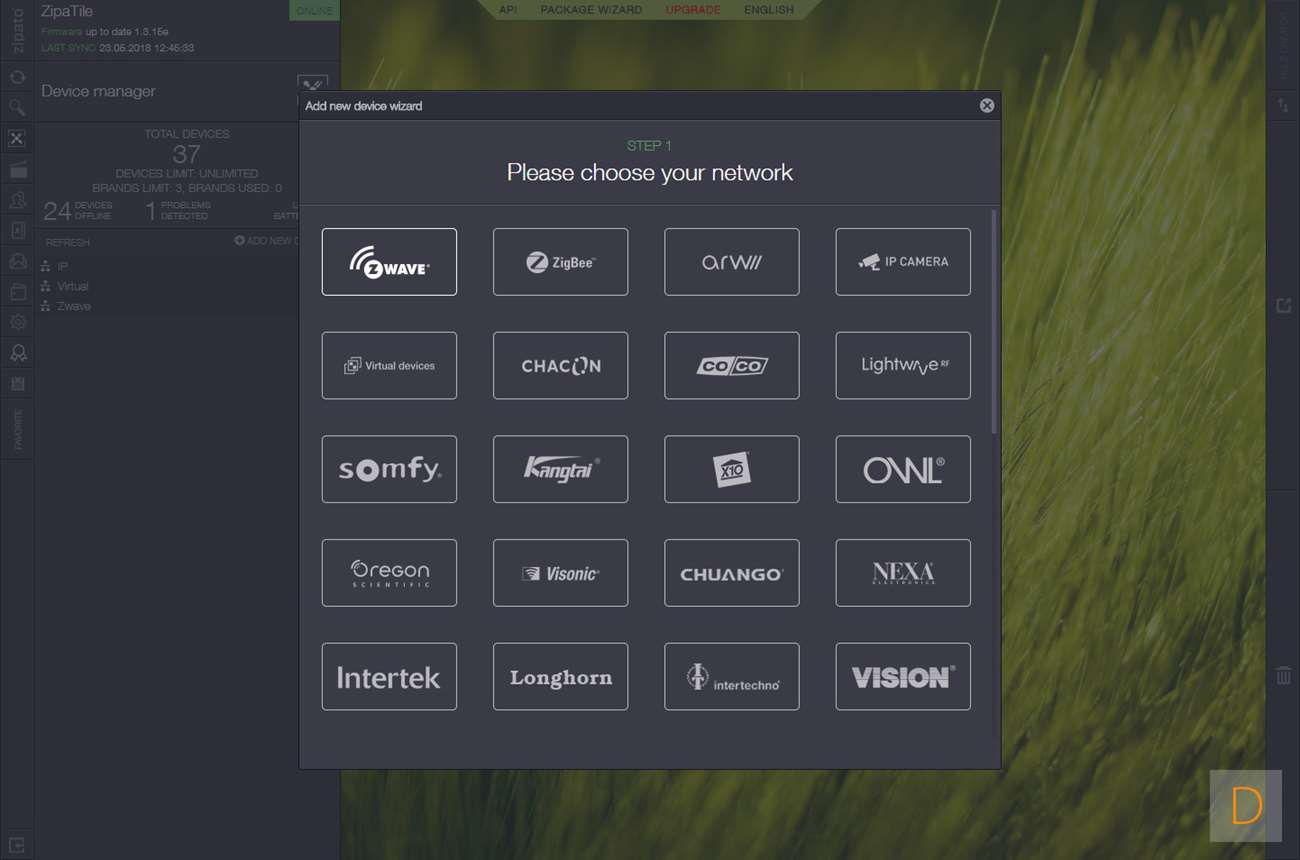
Task: Open the folder icon in the sidebar
Action: [x=17, y=292]
